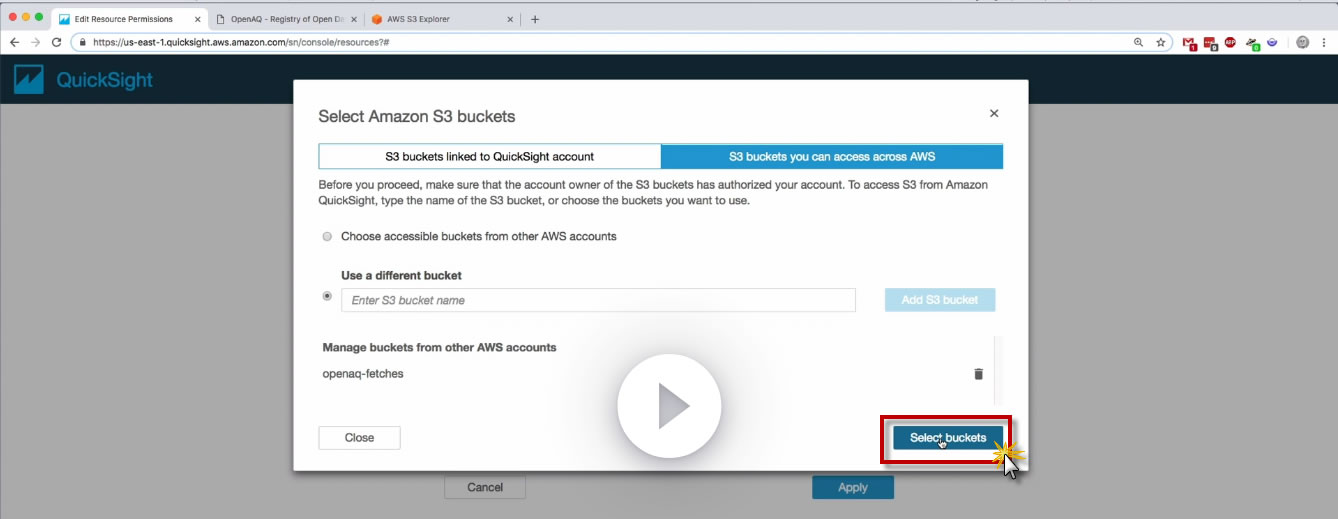Screen dimensions: 1338x519
Task: Click the lock icon in the address bar
Action: (83, 43)
